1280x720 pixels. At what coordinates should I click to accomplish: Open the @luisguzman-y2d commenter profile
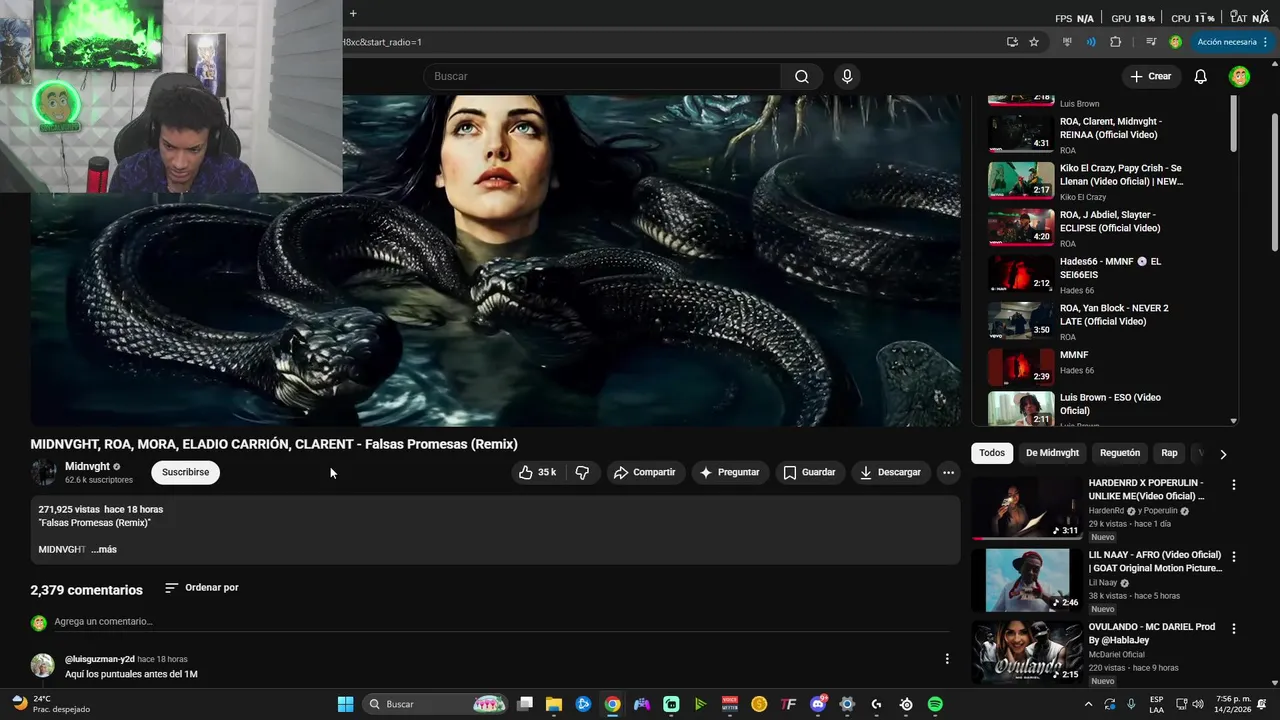pos(100,659)
